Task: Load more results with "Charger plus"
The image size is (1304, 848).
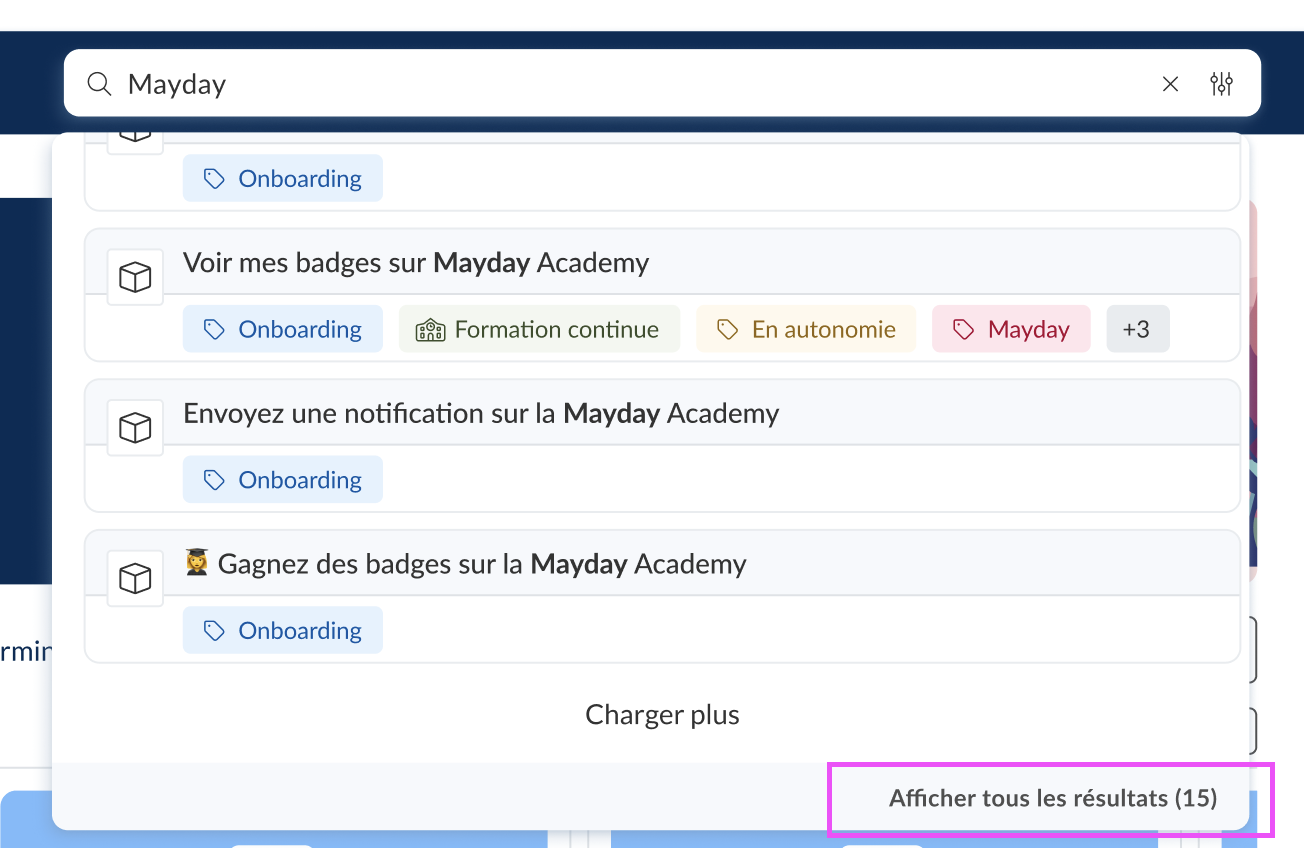Action: 662,715
